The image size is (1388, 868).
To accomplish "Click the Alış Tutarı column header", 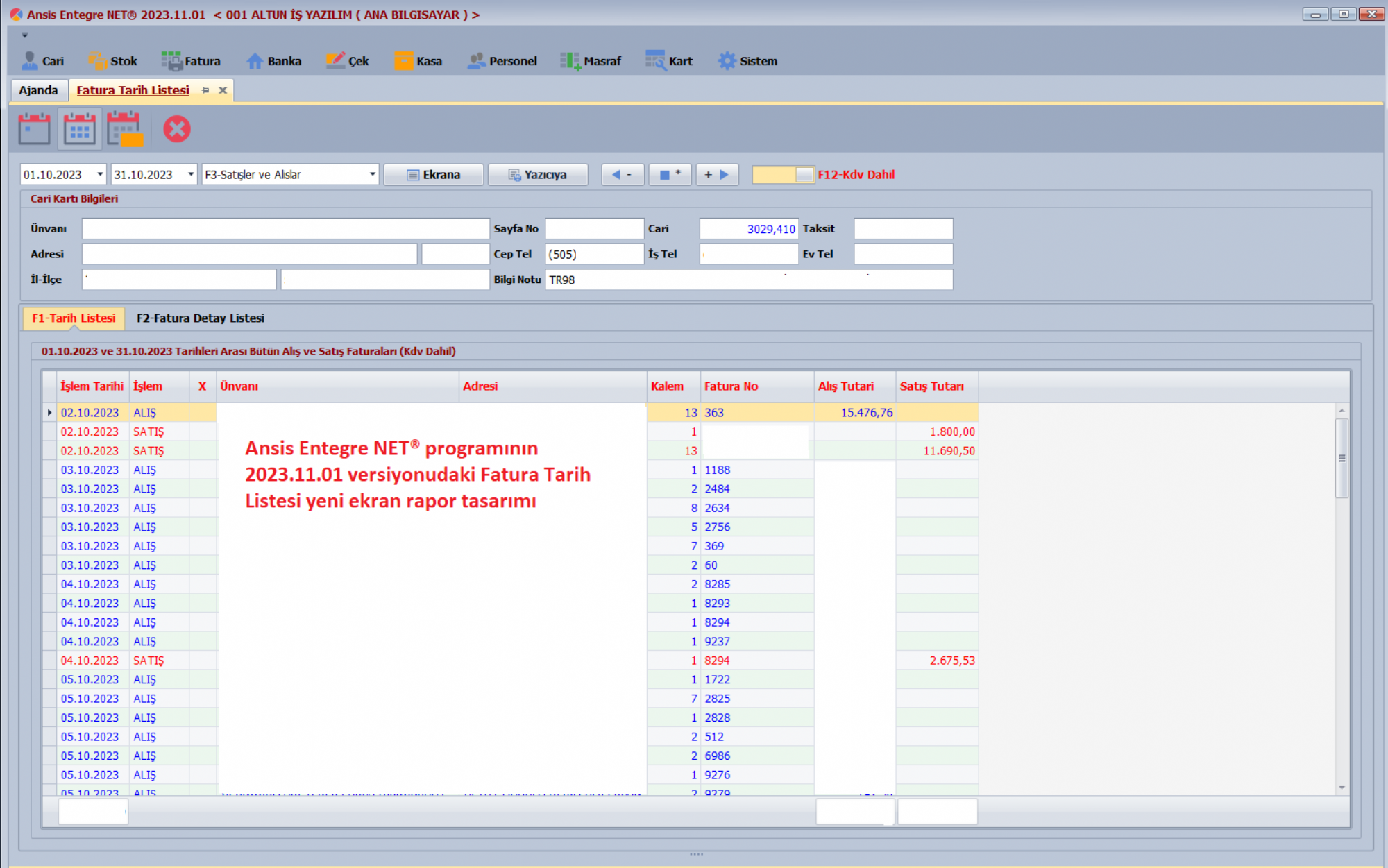I will click(854, 386).
